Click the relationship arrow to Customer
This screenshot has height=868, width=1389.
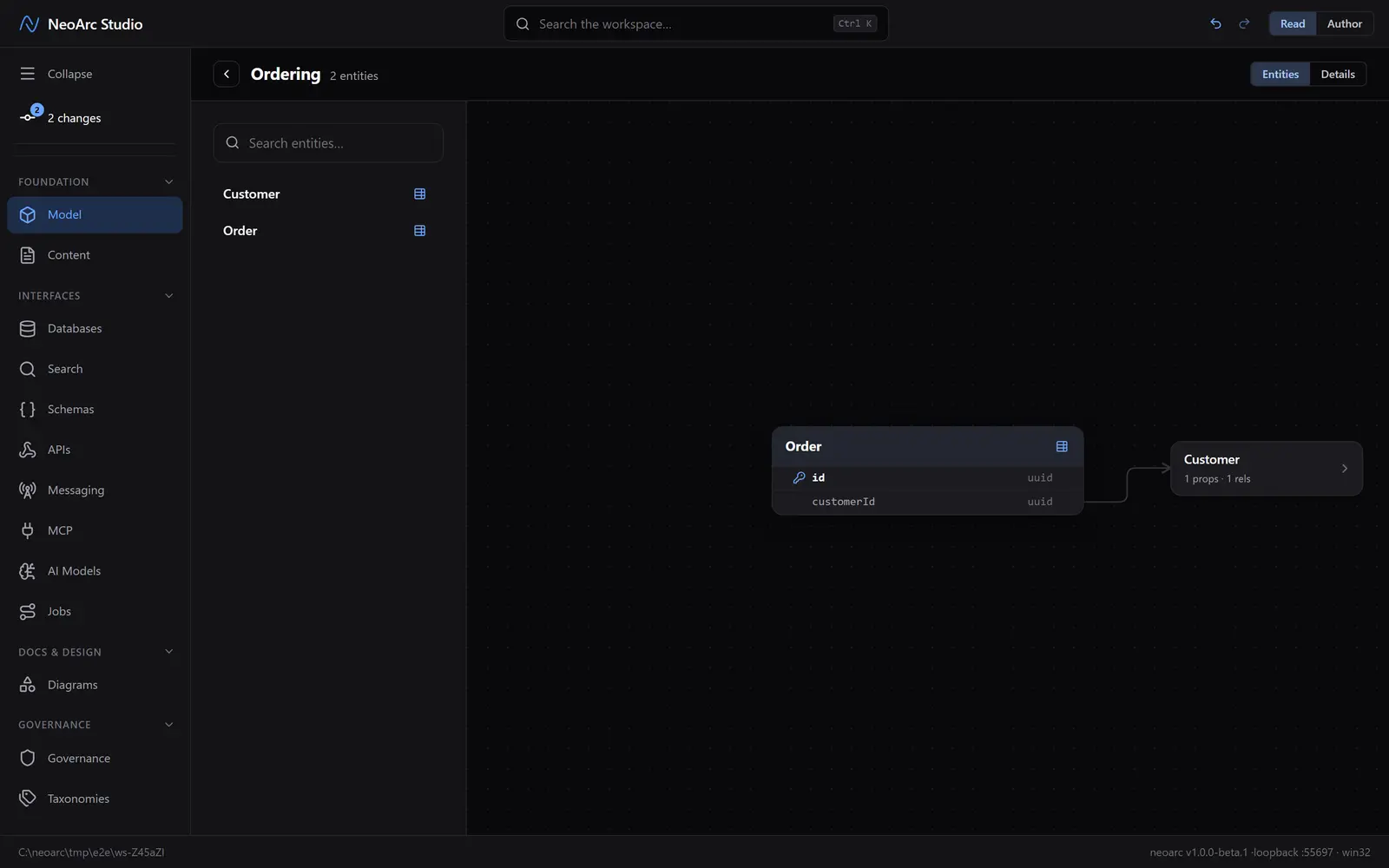click(1127, 484)
